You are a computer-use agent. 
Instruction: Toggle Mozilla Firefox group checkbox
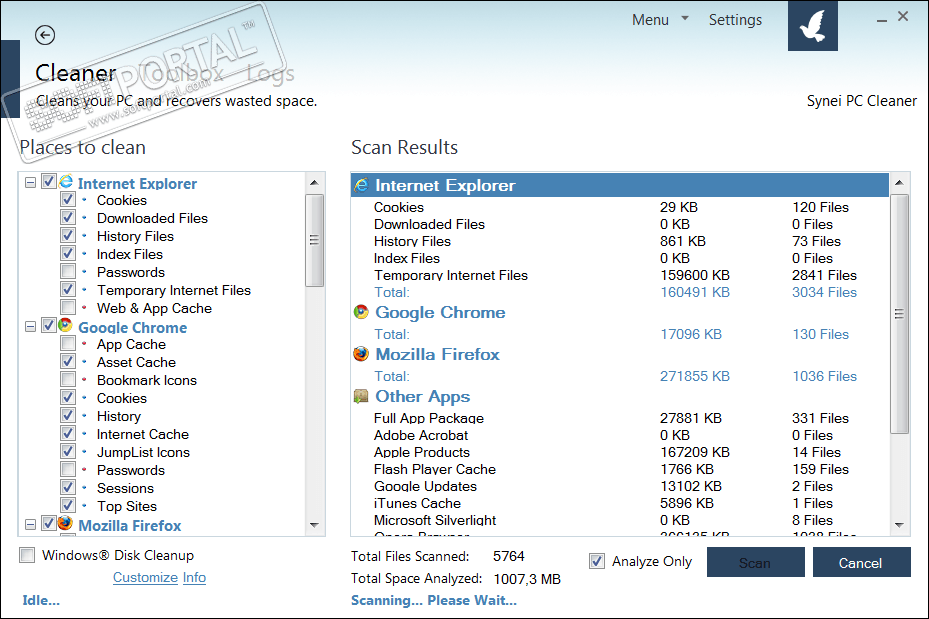pyautogui.click(x=49, y=524)
